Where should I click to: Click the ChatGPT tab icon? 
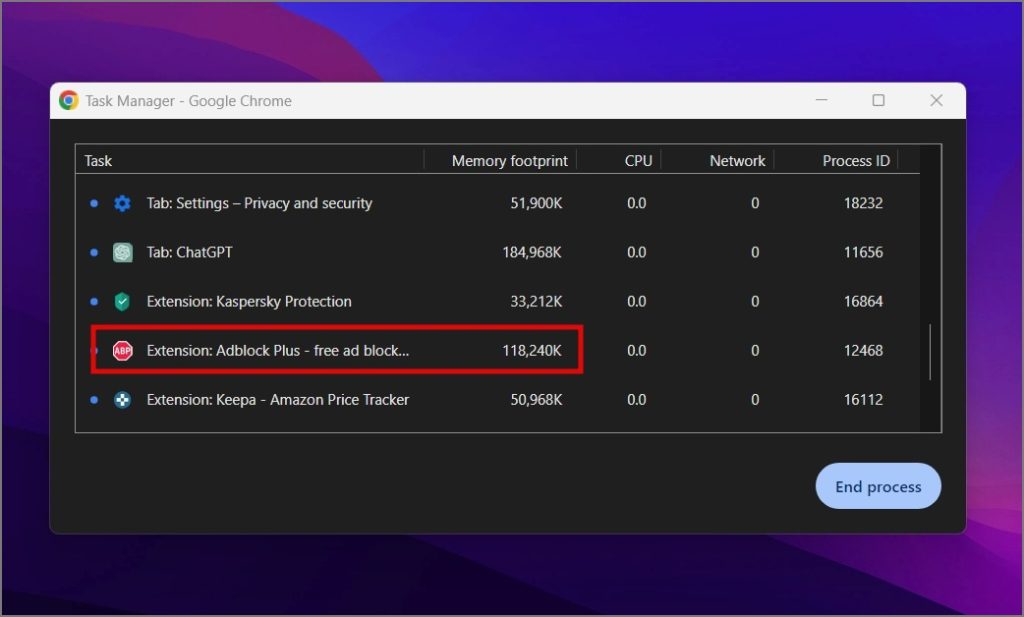tap(122, 252)
